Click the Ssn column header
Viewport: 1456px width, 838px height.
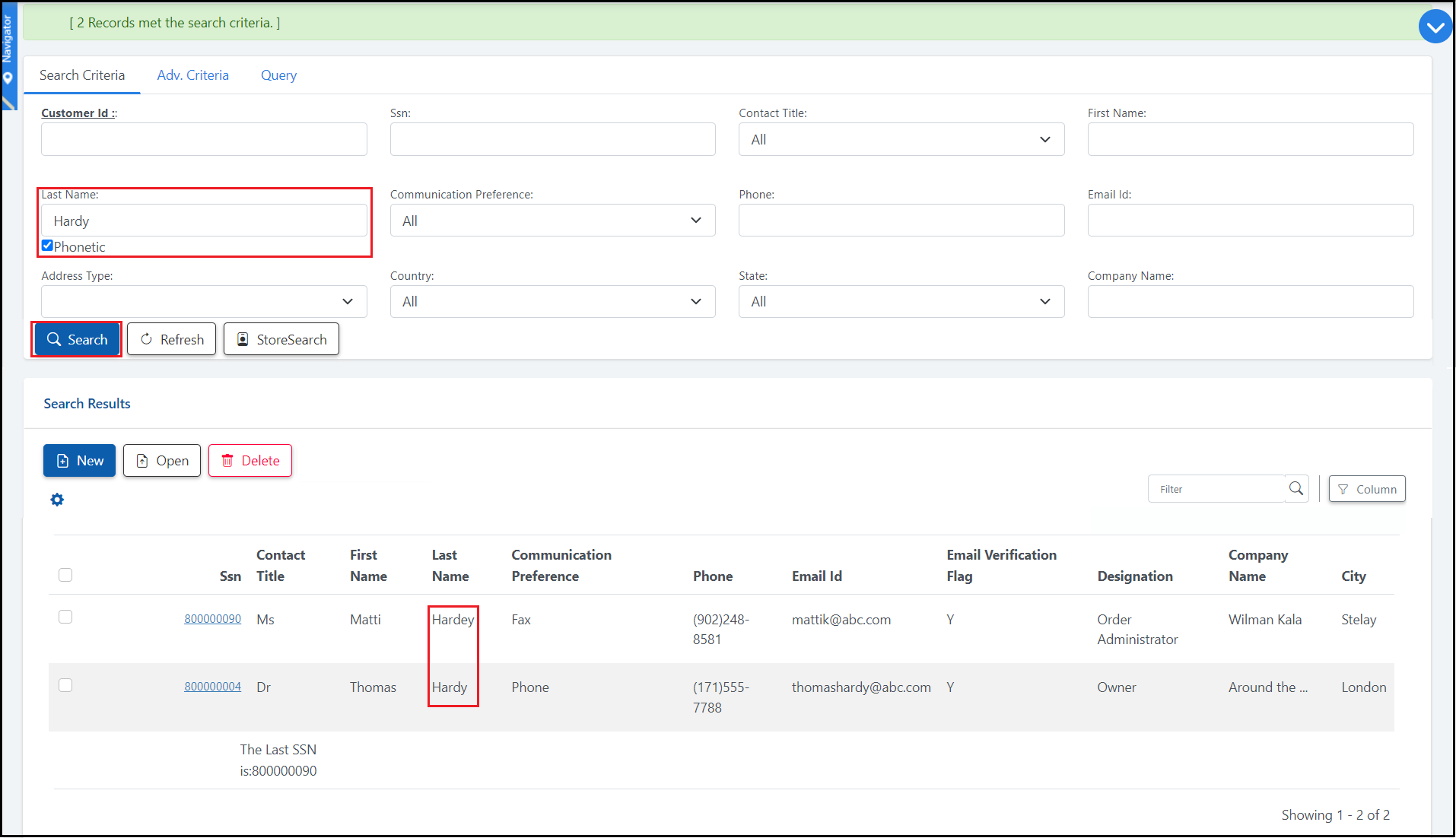point(230,576)
